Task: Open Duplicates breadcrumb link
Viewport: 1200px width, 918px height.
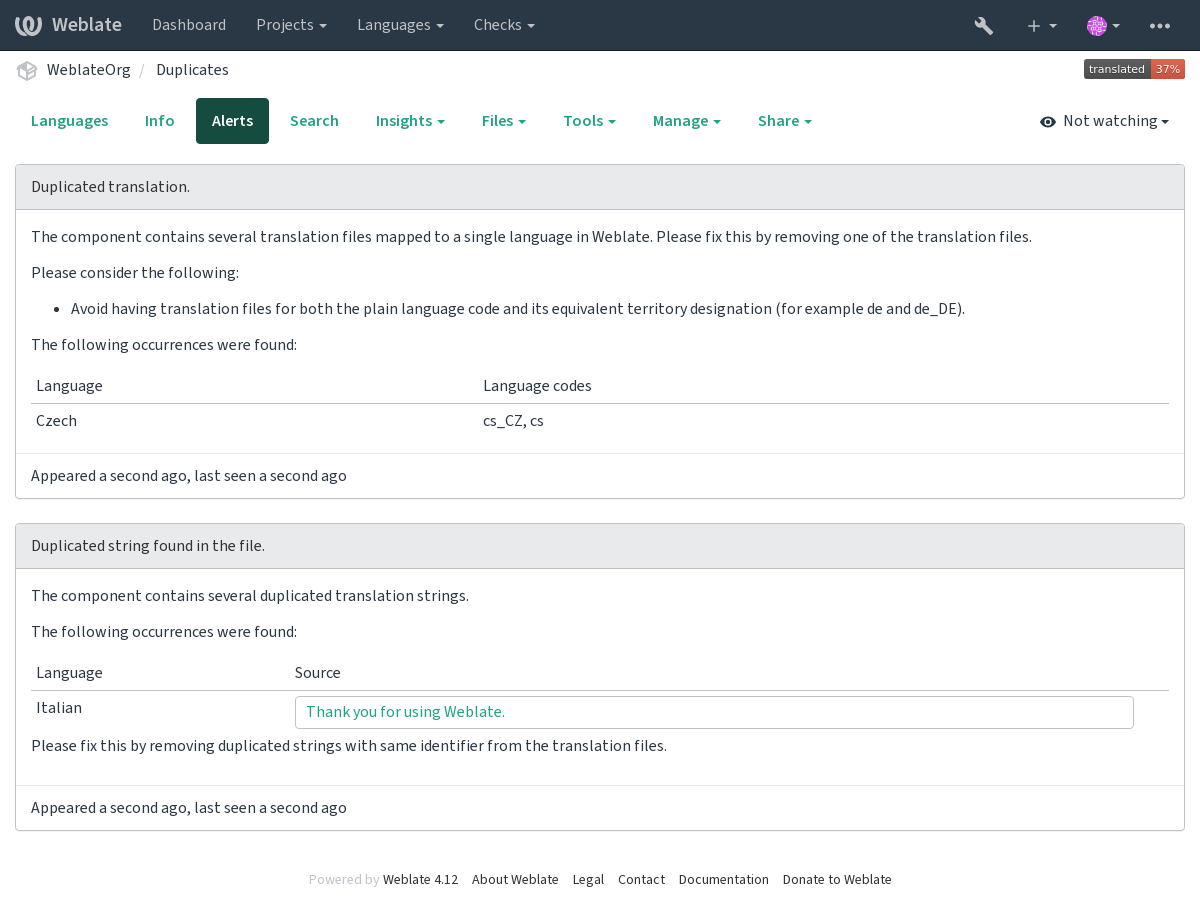Action: pos(192,70)
